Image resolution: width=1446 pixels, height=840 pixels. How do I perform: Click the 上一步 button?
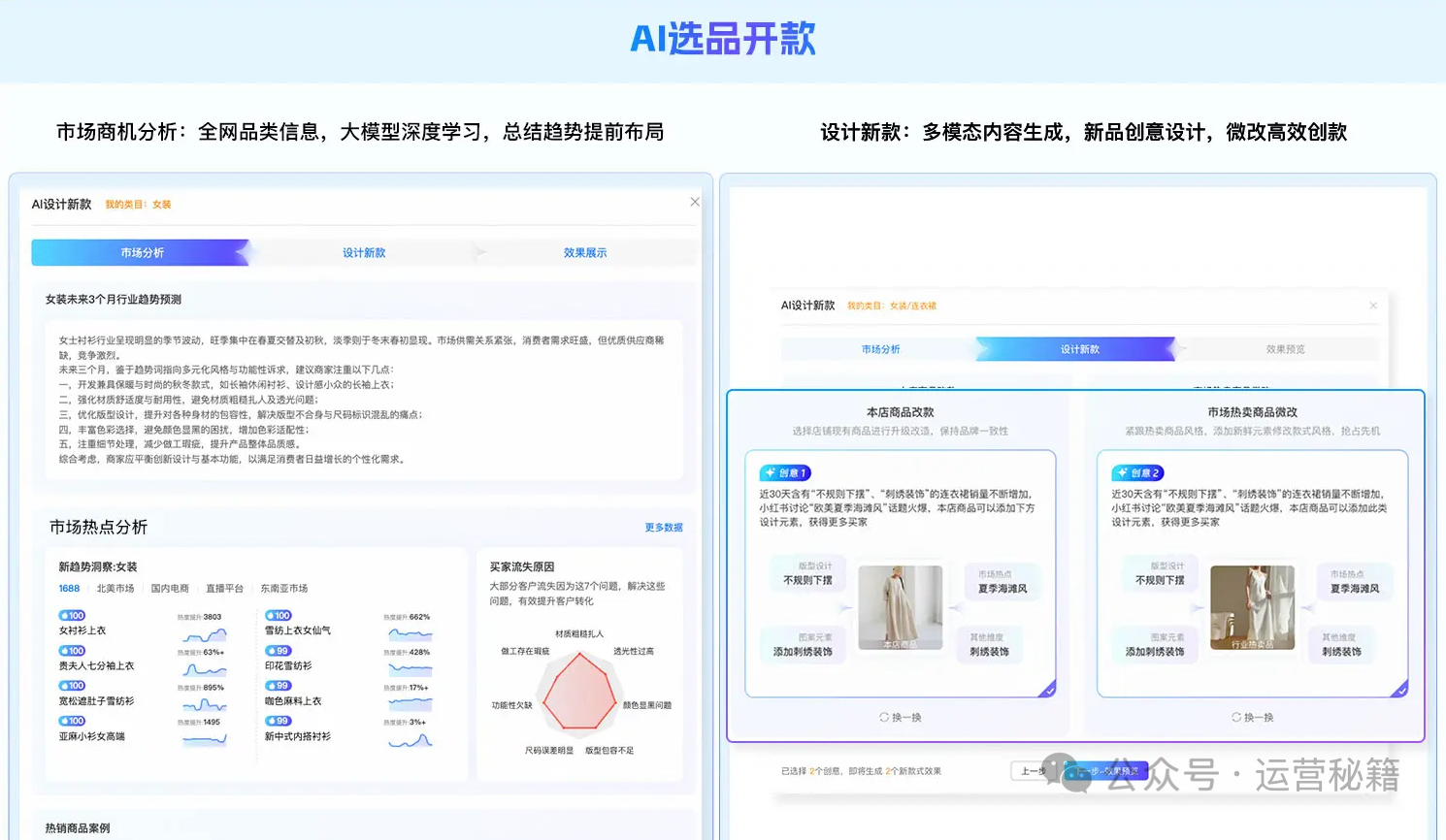tap(1033, 771)
